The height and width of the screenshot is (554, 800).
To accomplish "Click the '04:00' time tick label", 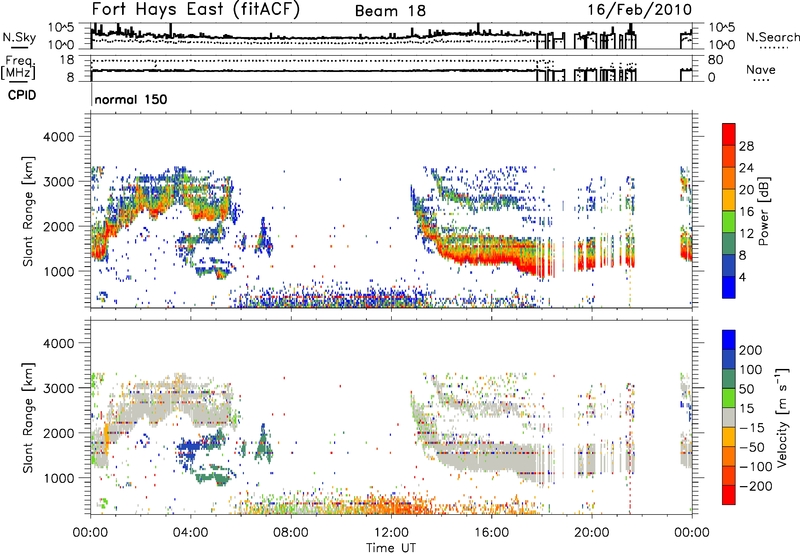I will (190, 533).
